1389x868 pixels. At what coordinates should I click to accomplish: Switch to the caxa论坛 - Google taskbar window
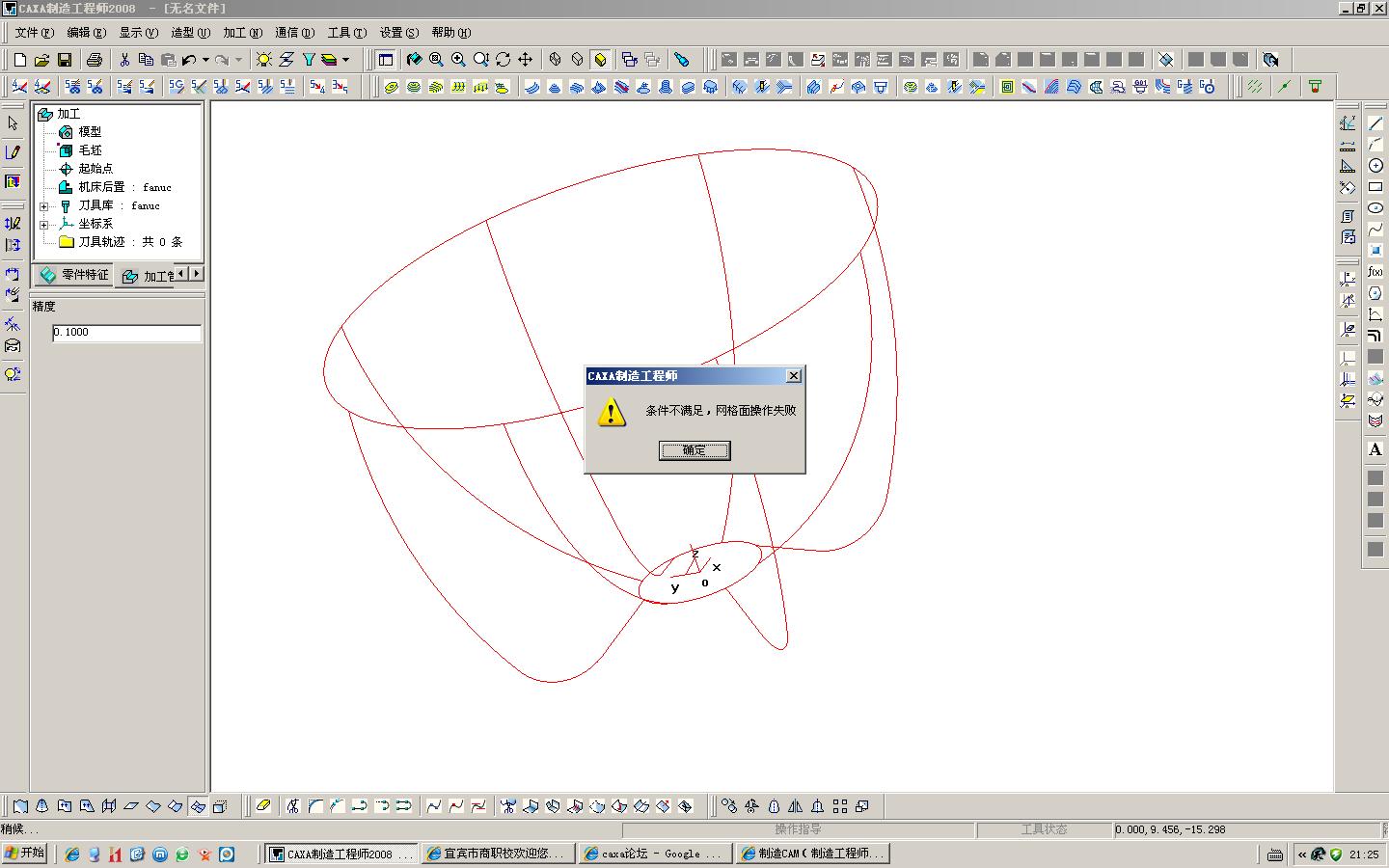click(656, 854)
